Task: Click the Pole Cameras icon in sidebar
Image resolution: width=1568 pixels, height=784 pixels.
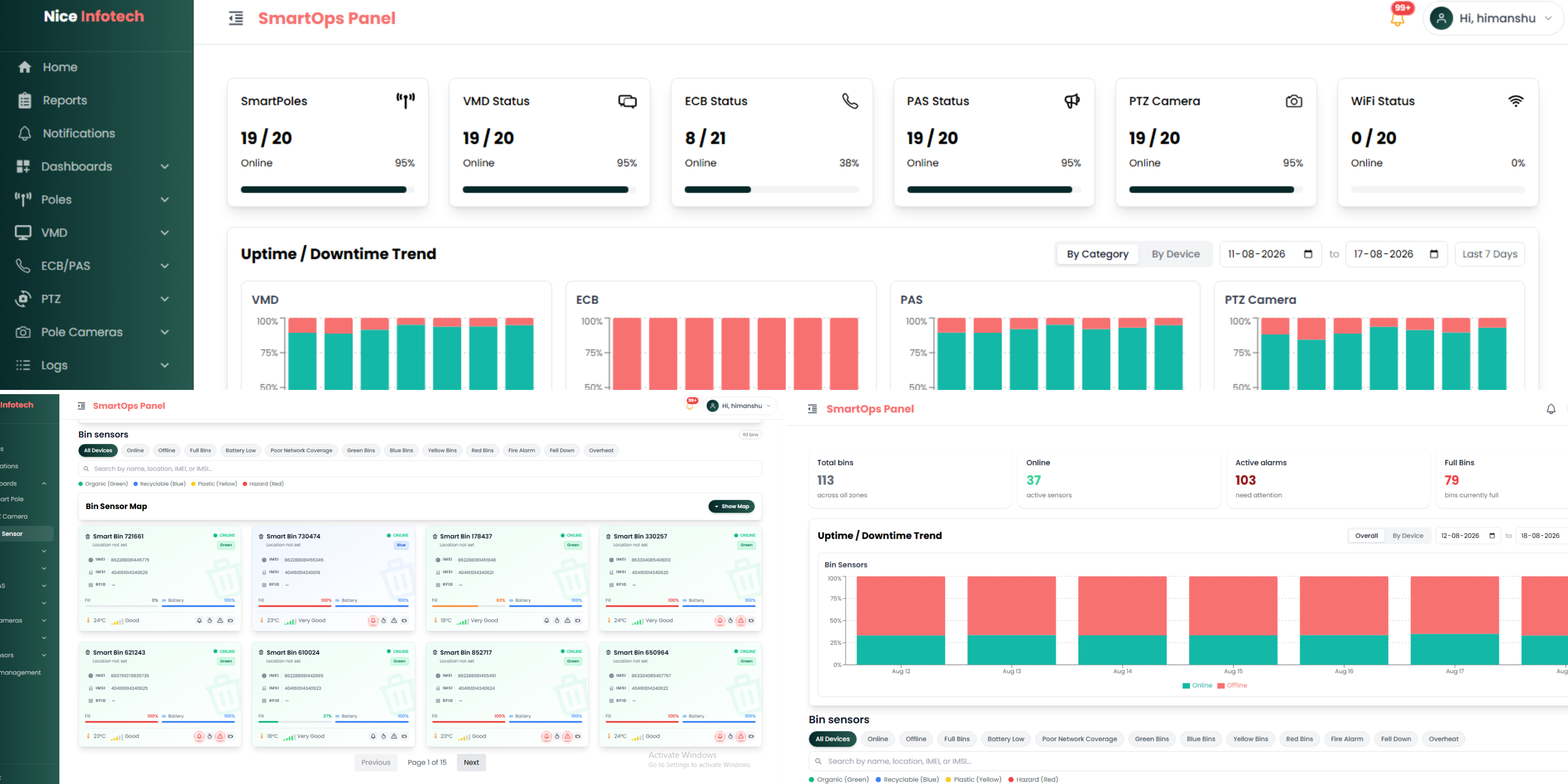Action: [23, 332]
